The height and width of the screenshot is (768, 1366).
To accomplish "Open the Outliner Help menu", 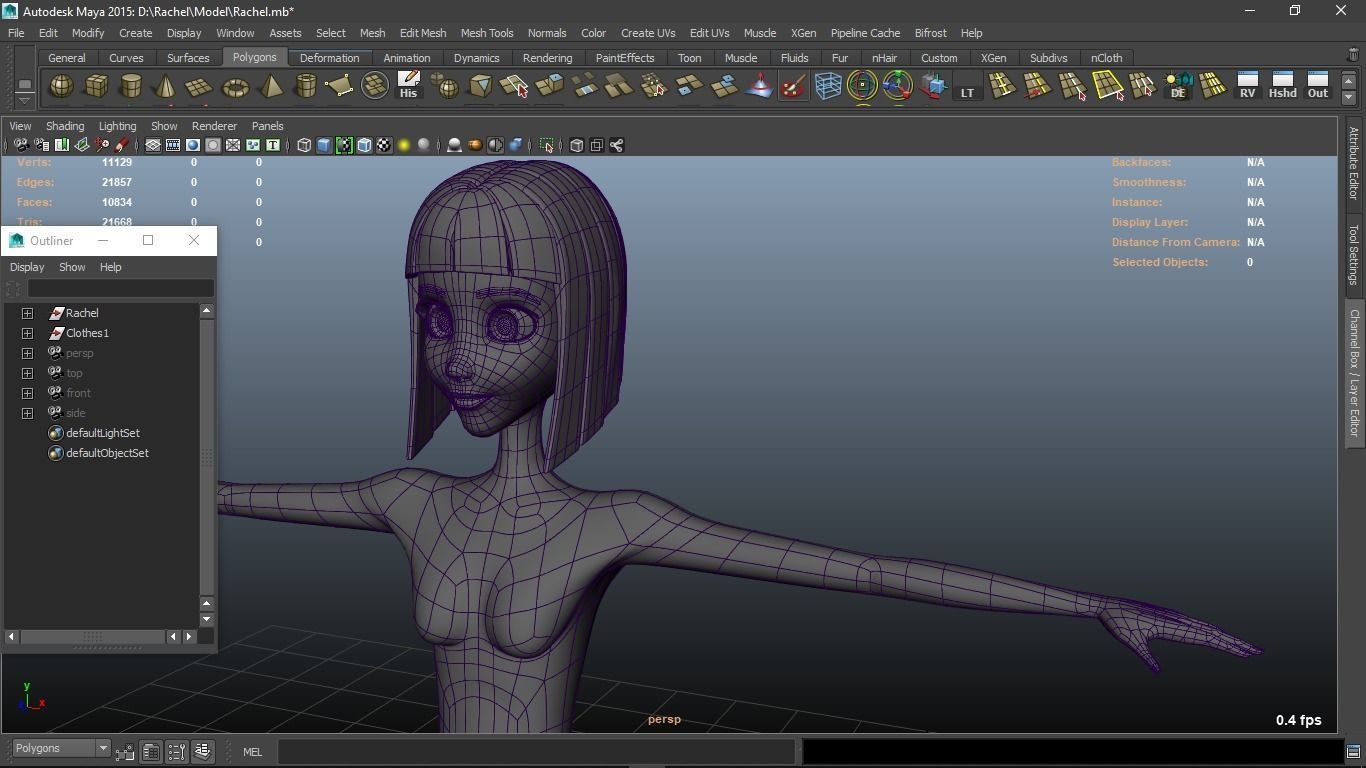I will pyautogui.click(x=110, y=267).
